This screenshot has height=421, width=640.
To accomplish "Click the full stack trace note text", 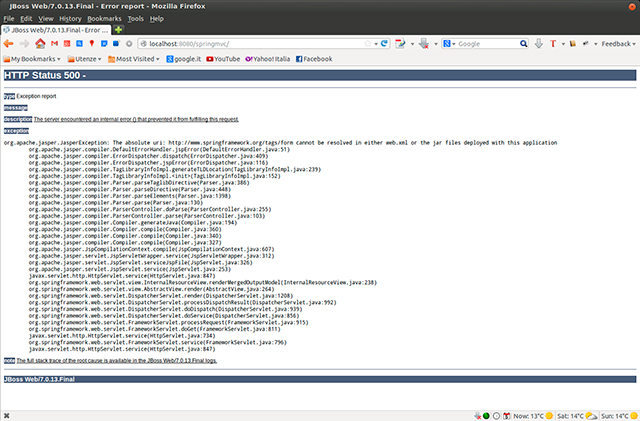I will (x=117, y=361).
